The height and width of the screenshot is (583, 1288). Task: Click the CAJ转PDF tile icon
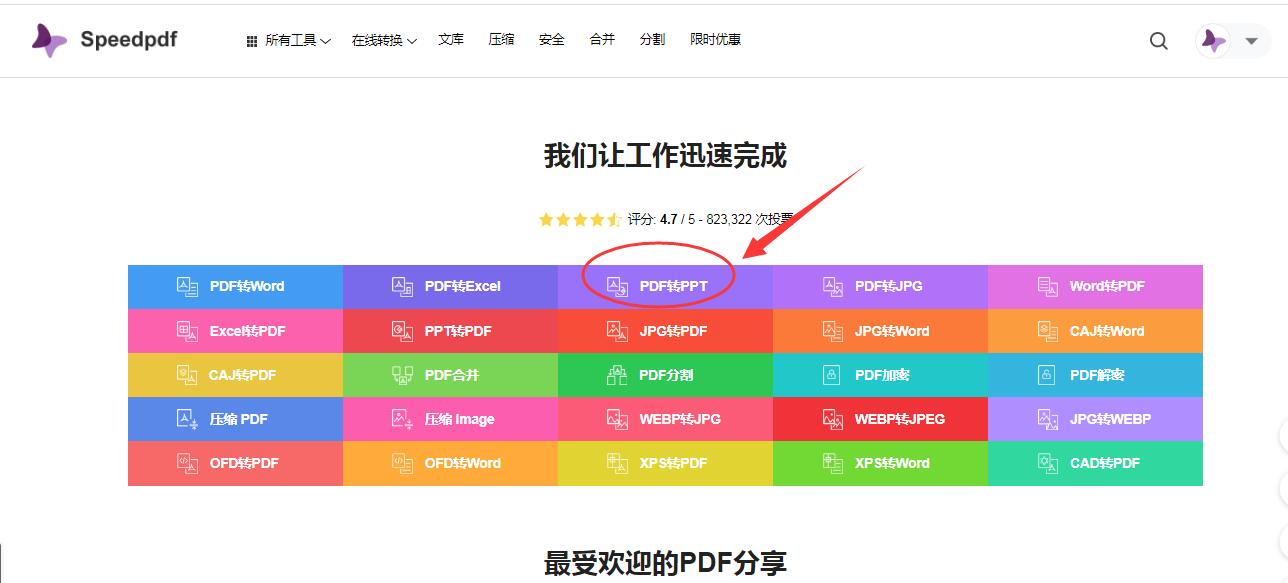pos(187,375)
